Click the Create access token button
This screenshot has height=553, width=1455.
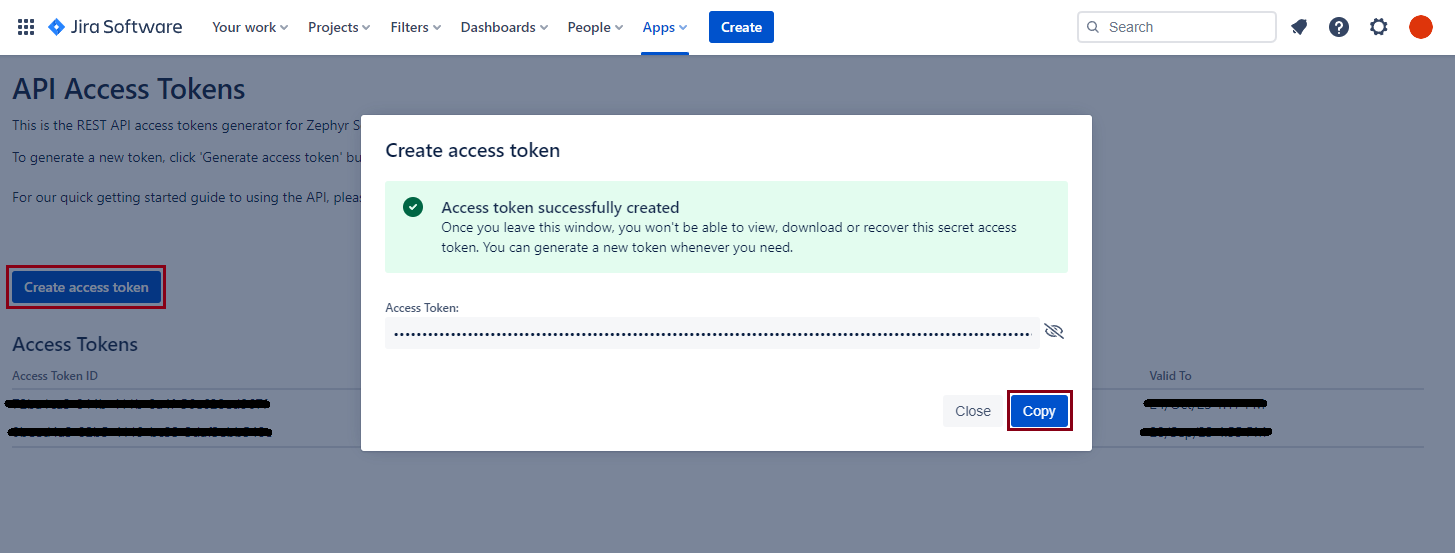point(86,287)
